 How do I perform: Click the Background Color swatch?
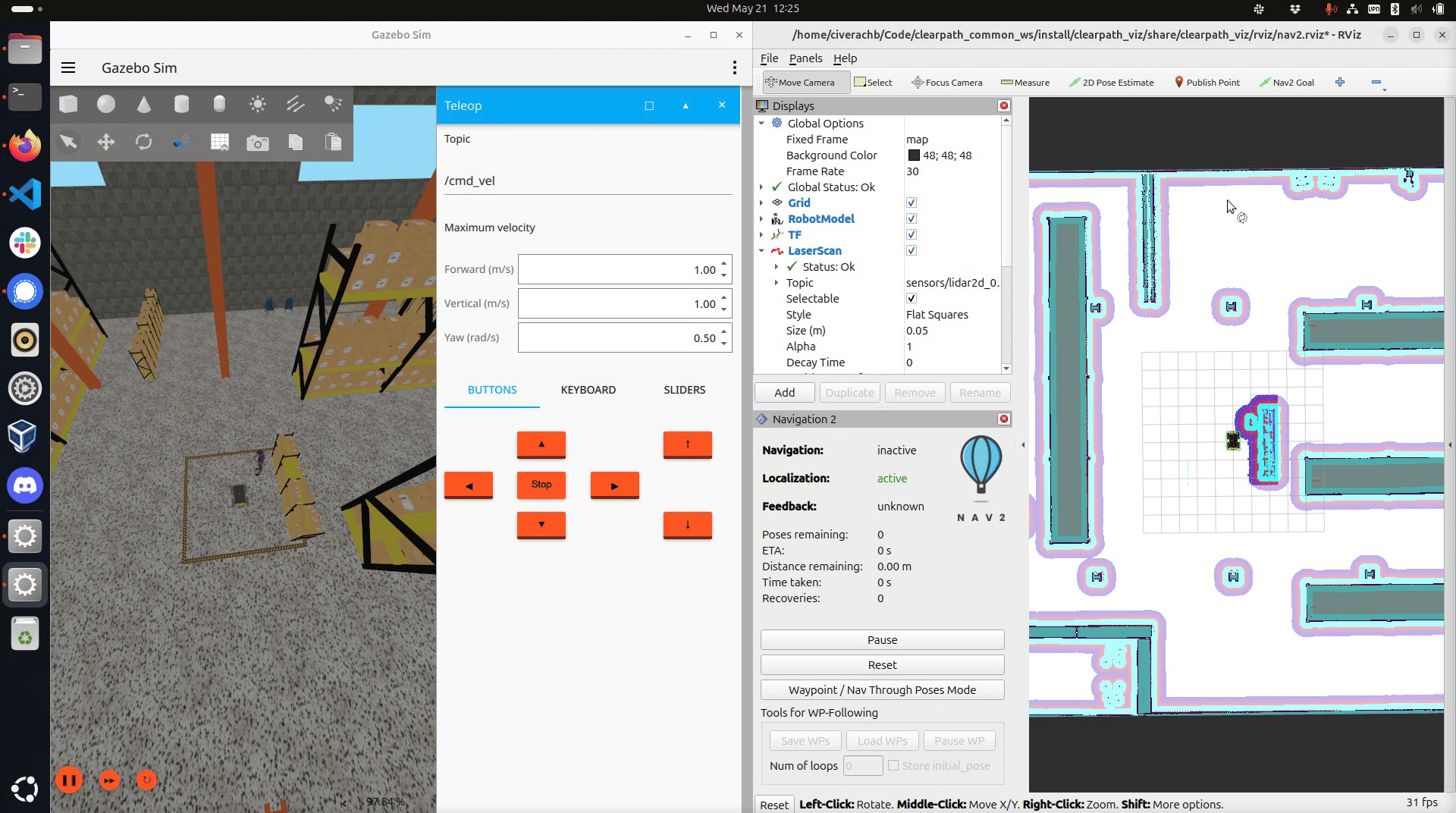click(x=914, y=155)
